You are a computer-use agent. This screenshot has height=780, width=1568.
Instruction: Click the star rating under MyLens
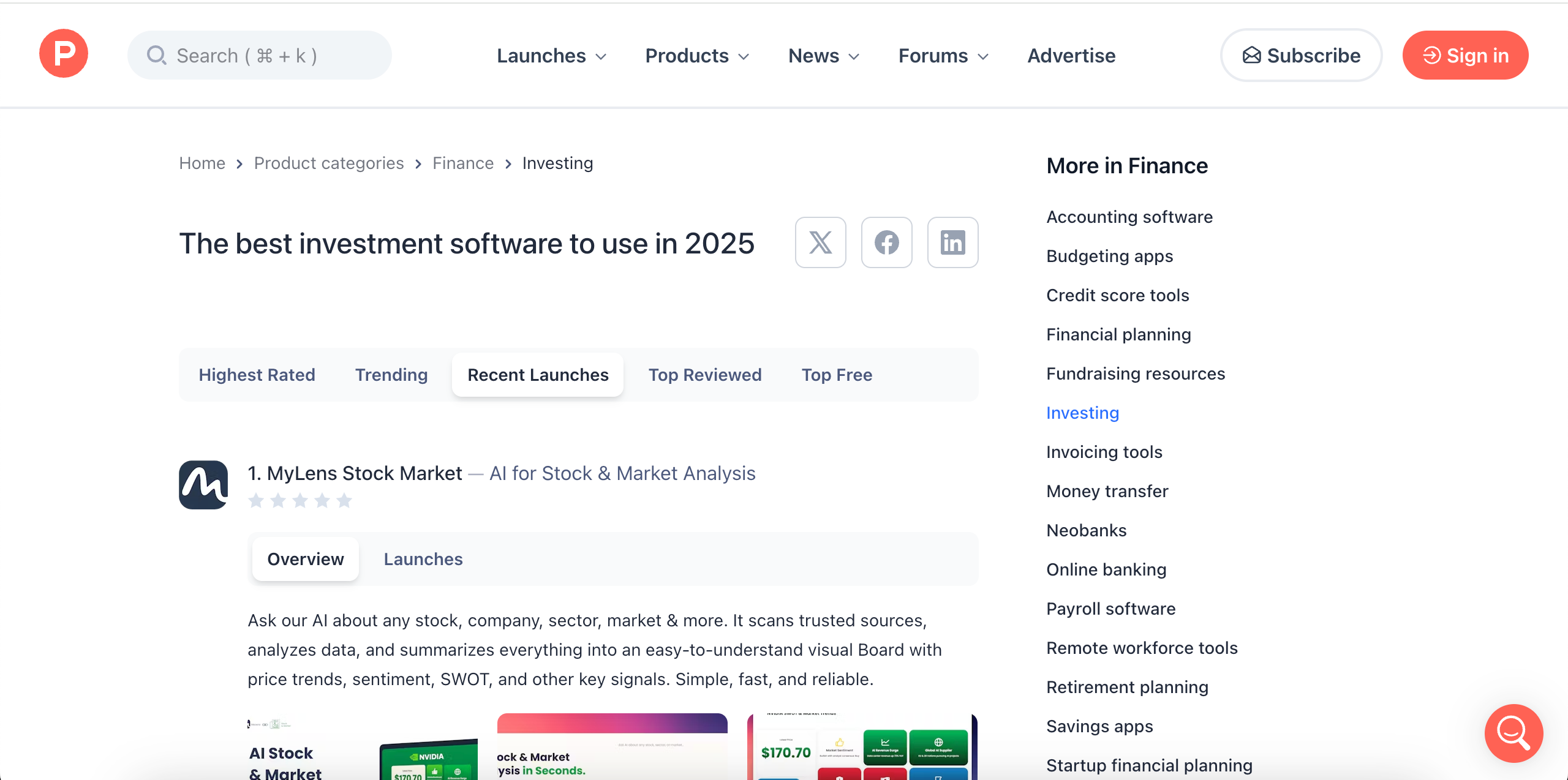point(300,501)
